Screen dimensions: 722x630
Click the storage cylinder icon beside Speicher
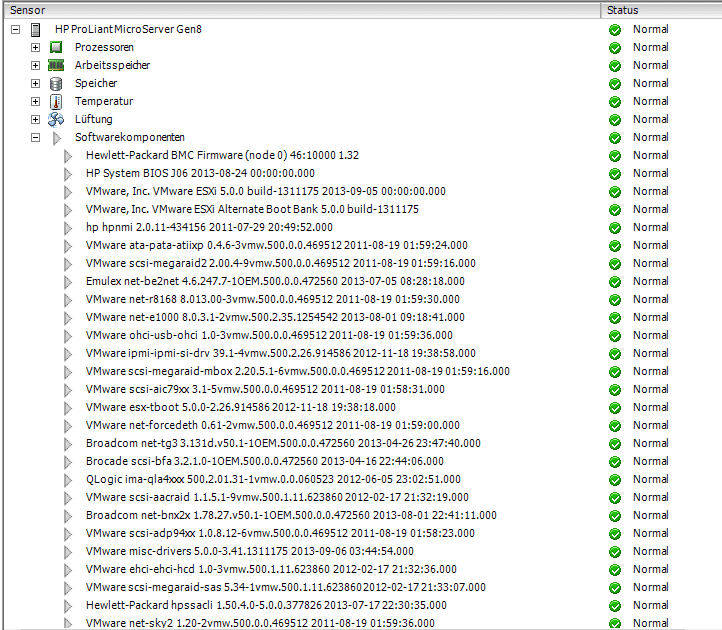click(56, 83)
